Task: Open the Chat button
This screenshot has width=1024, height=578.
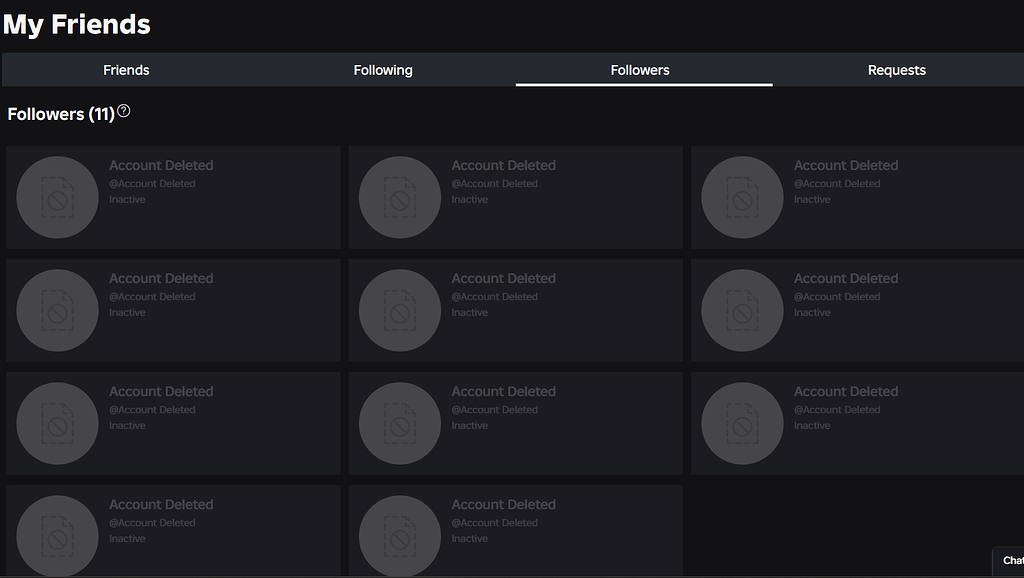Action: (1010, 560)
